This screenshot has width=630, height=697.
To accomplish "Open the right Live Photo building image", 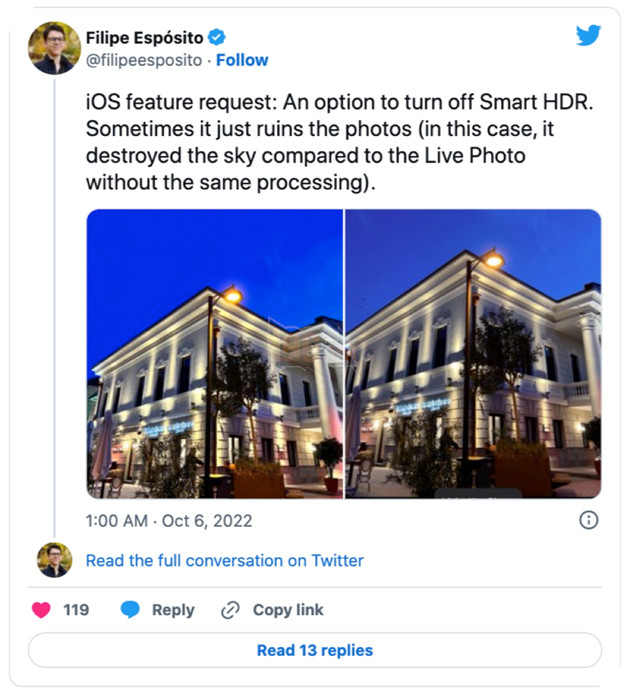I will point(474,354).
